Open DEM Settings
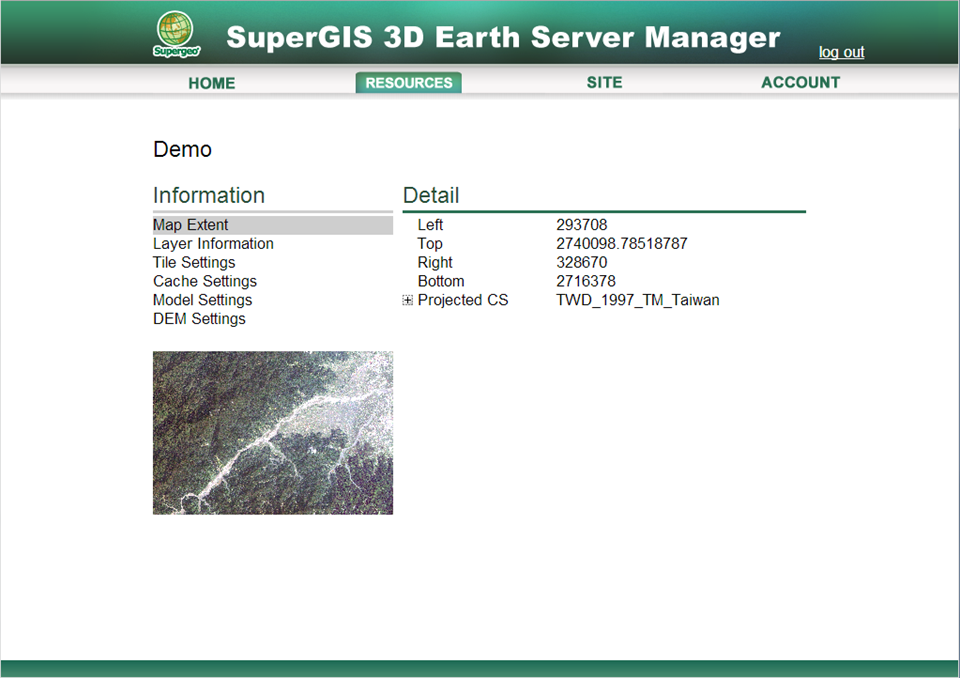Viewport: 960px width, 678px height. point(199,319)
